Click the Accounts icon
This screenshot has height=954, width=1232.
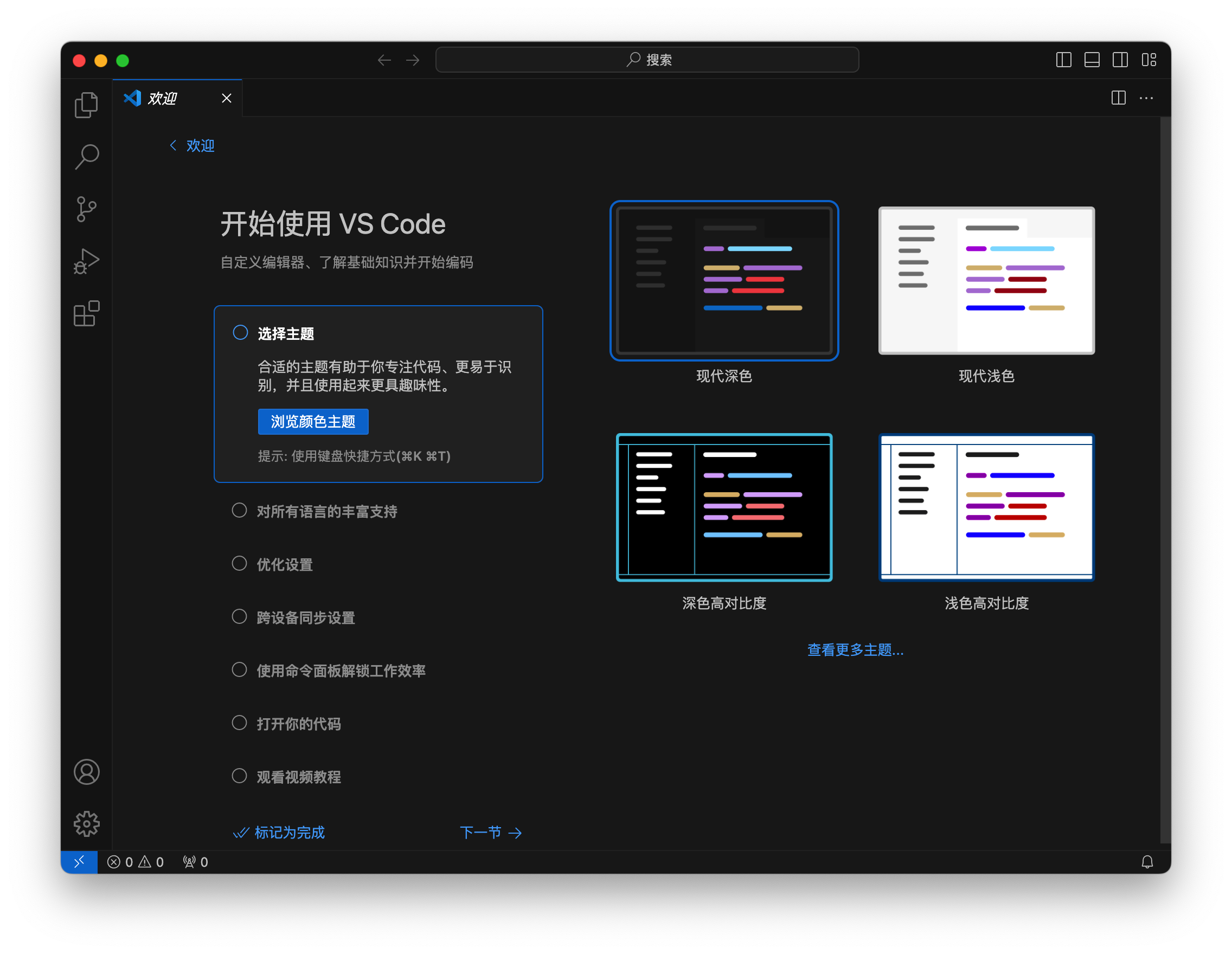click(x=86, y=772)
